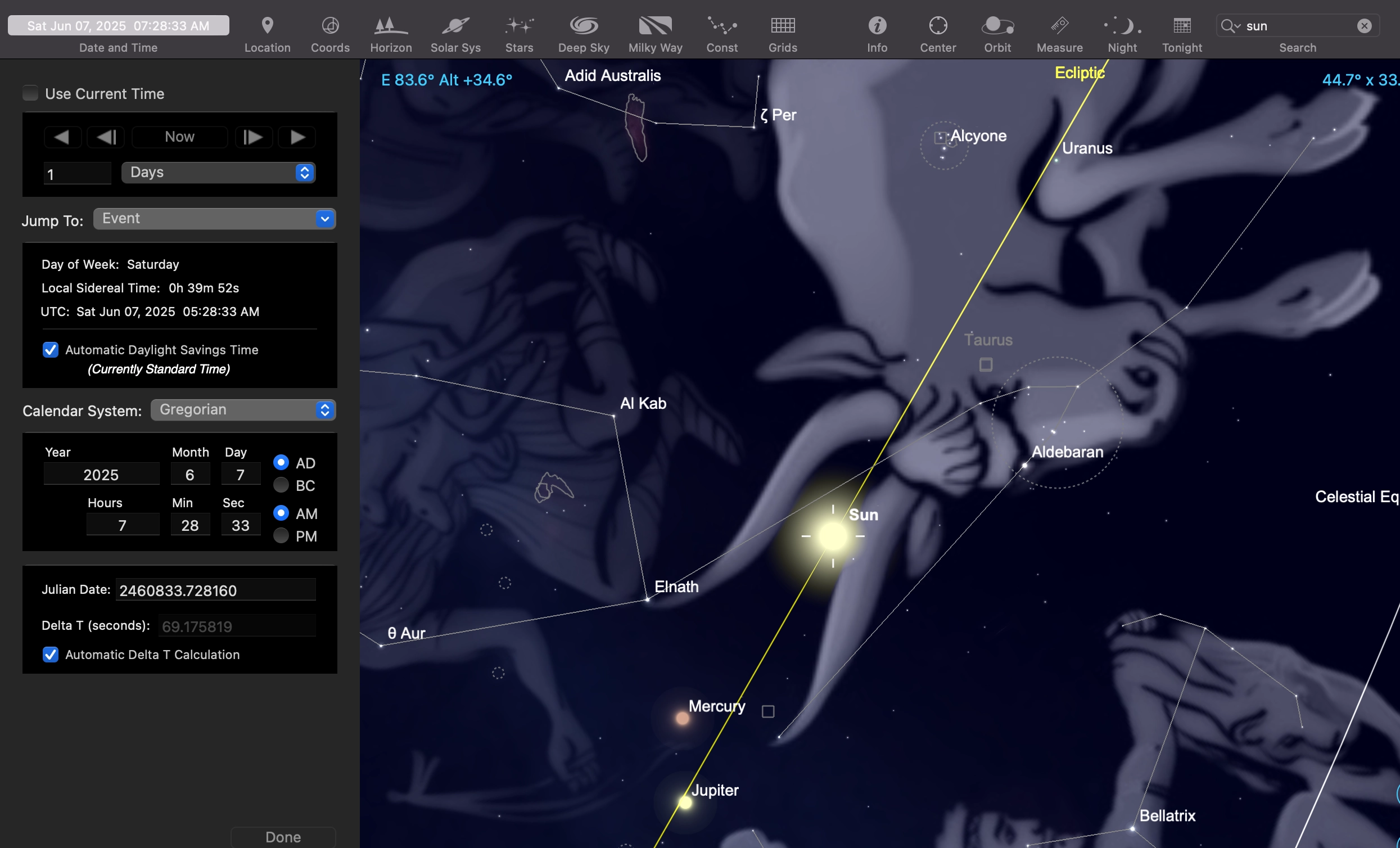Toggle the Stars toolbar icon
The width and height of the screenshot is (1400, 848).
tap(520, 25)
